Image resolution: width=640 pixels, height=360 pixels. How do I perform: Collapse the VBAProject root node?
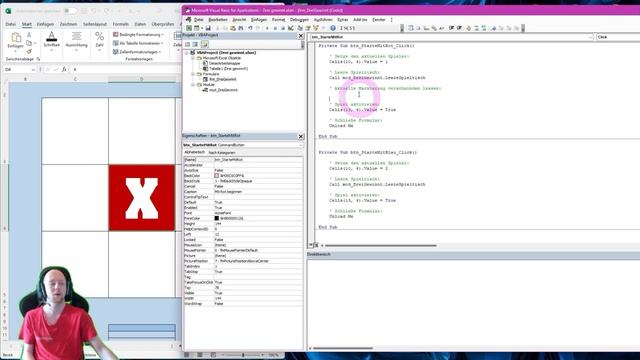[x=187, y=53]
